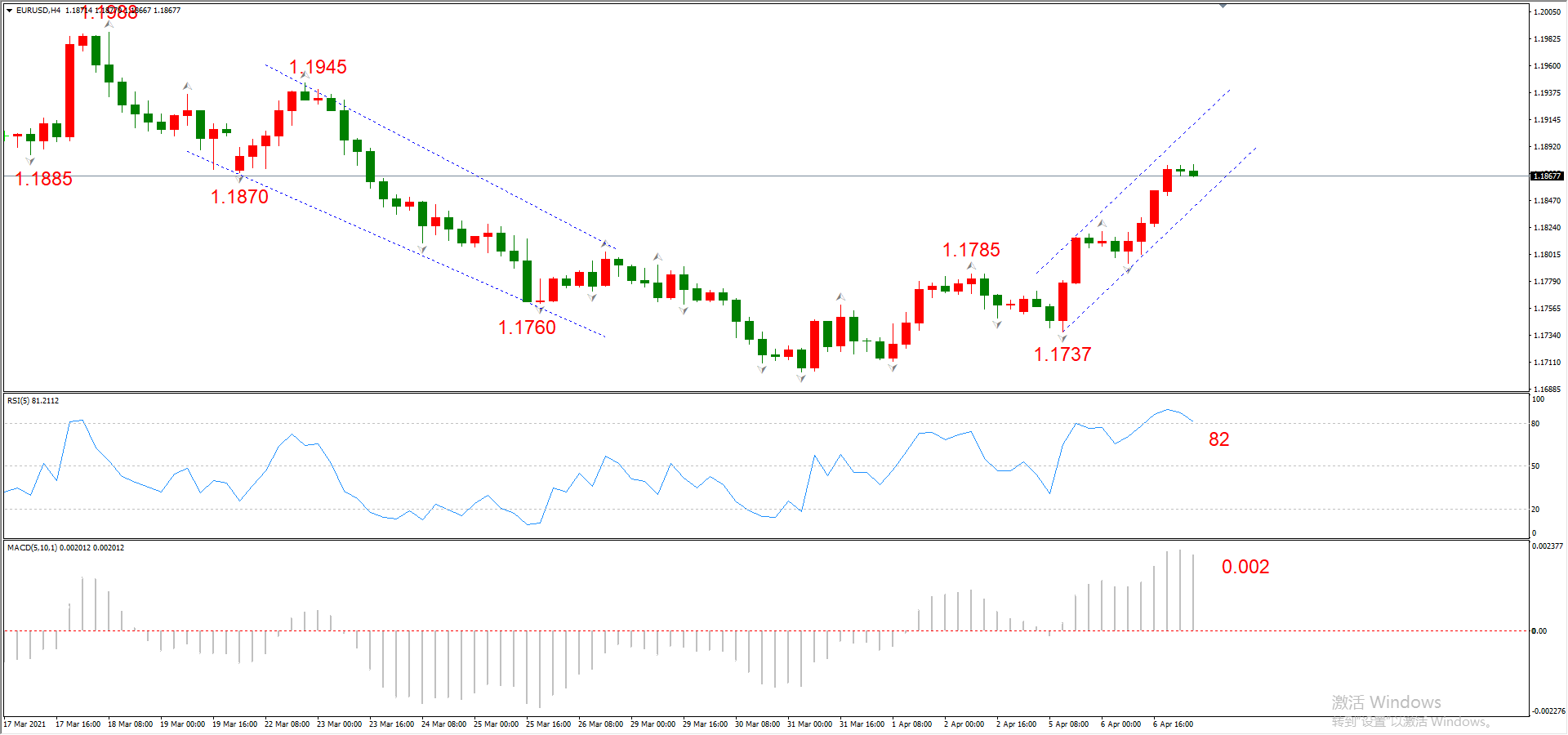
Task: Click the down fractal arrow under 1.1737
Action: [x=1062, y=337]
